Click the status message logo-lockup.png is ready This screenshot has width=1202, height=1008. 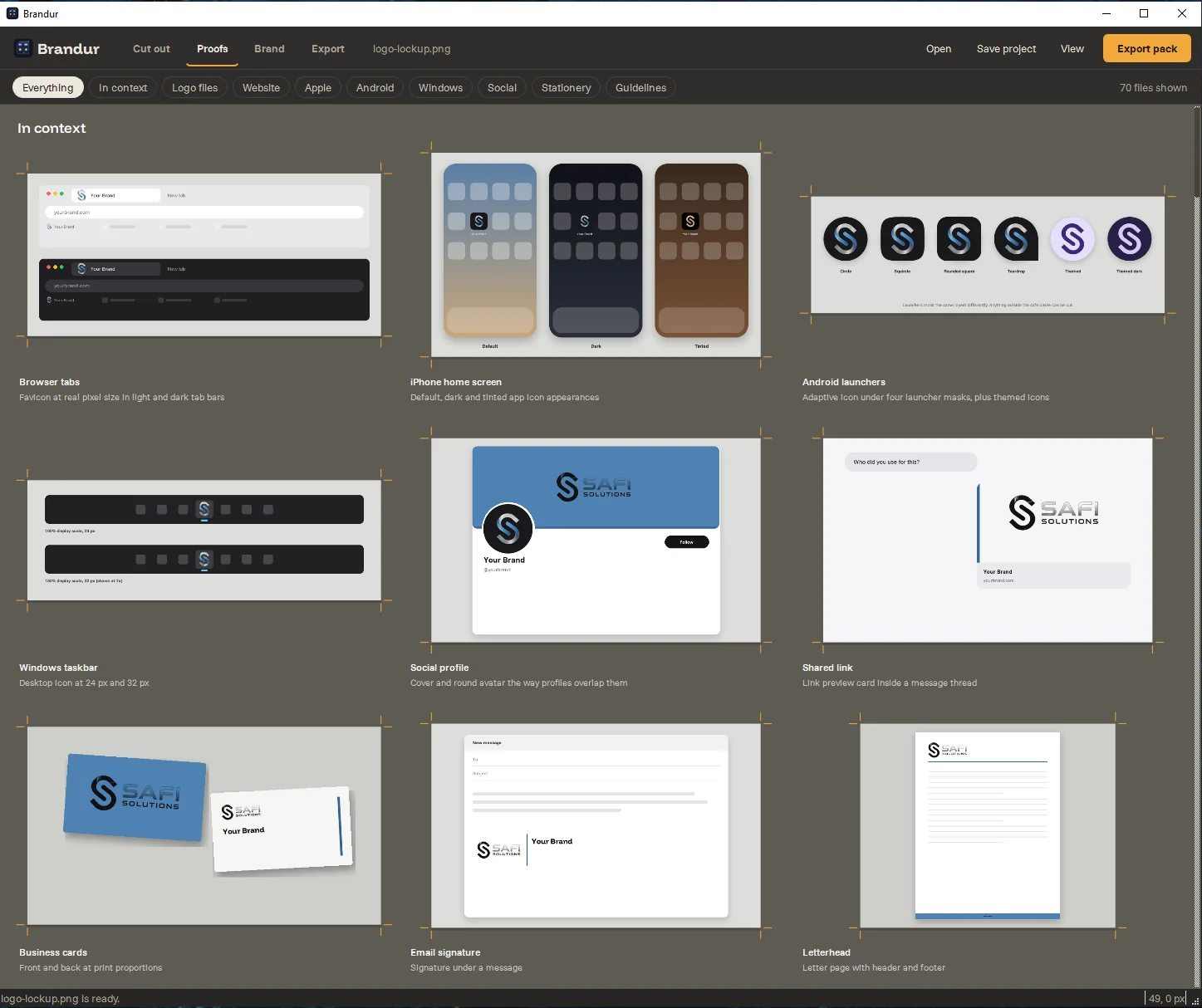point(60,999)
